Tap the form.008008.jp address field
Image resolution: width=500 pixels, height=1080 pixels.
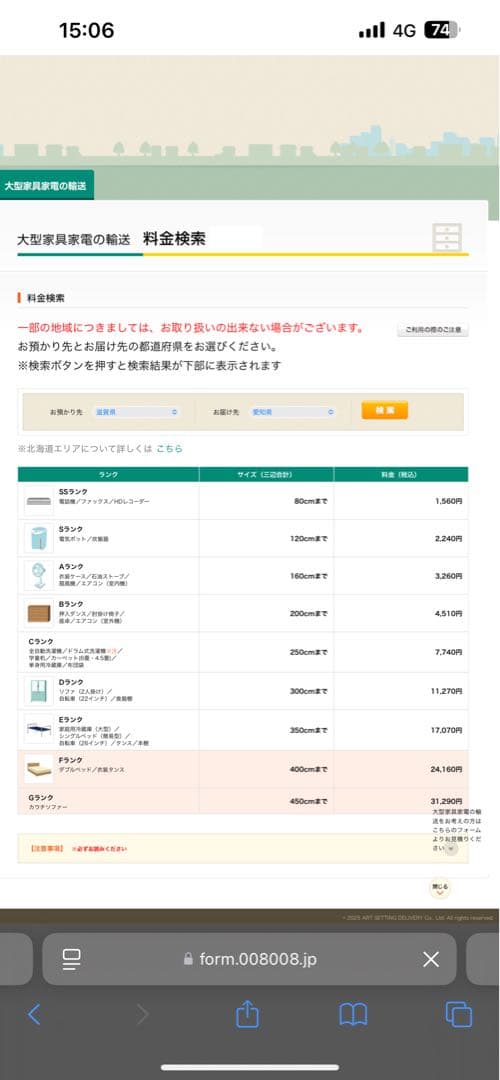[249, 959]
